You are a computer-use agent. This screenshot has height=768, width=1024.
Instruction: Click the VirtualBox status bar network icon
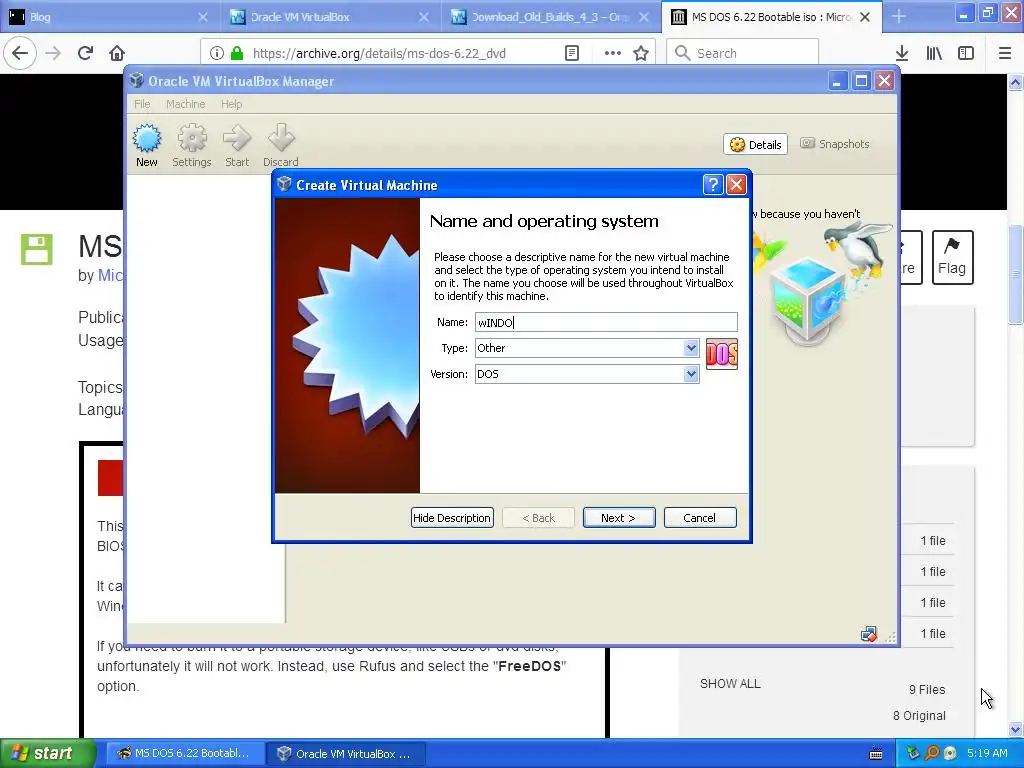pyautogui.click(x=869, y=634)
